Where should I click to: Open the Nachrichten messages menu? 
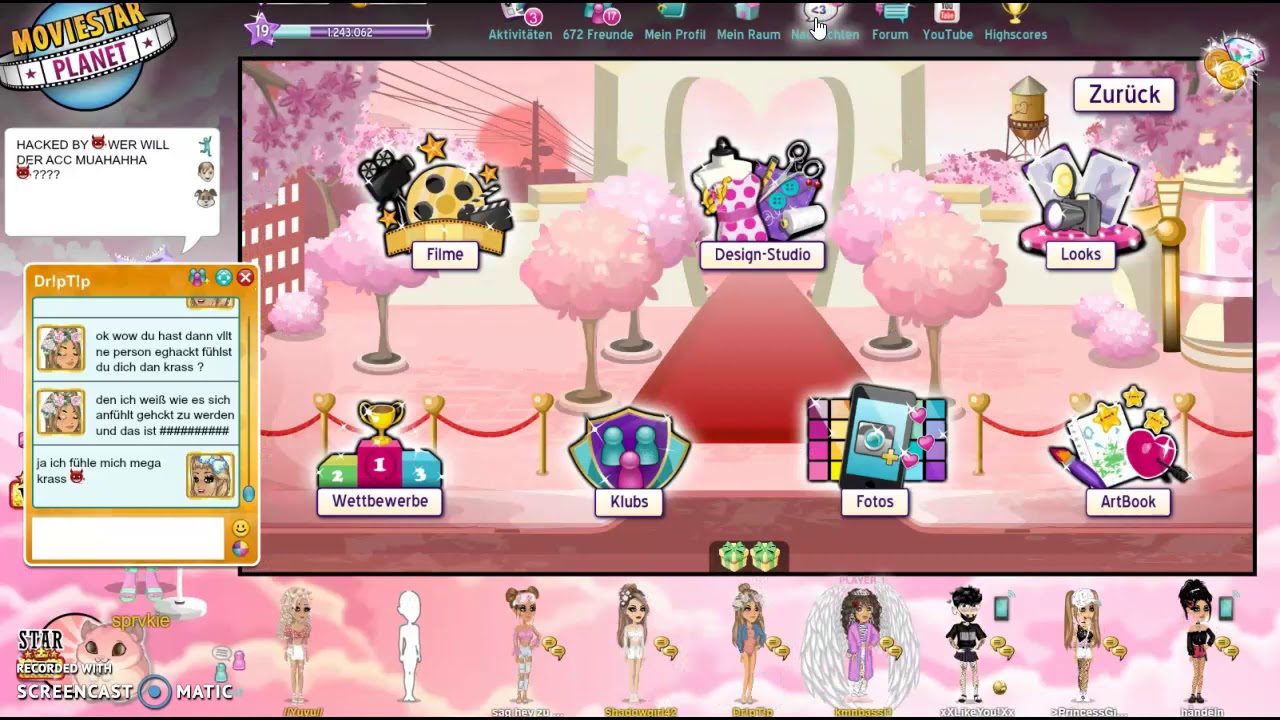pyautogui.click(x=824, y=22)
